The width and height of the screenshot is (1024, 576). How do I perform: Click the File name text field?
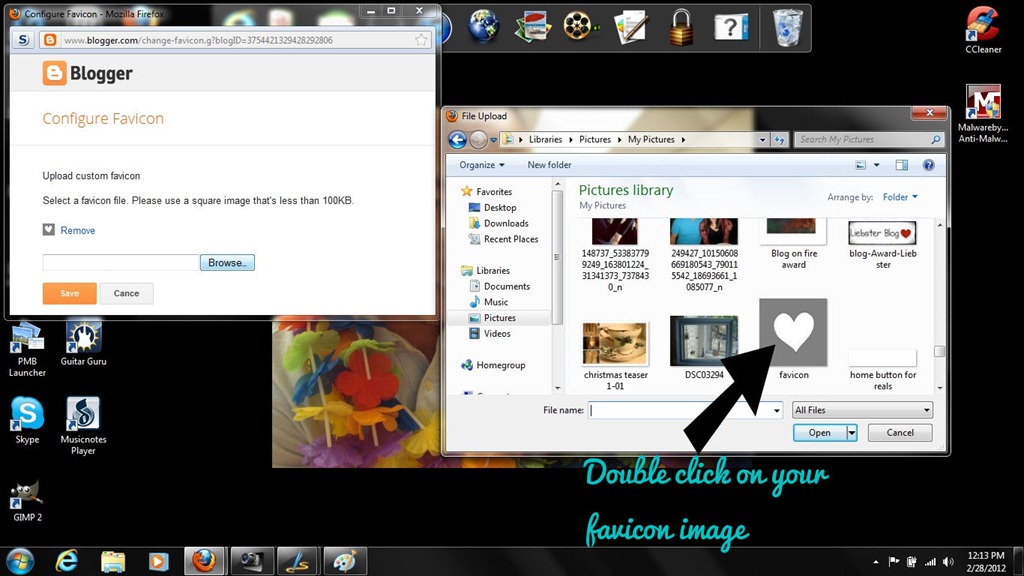(679, 410)
